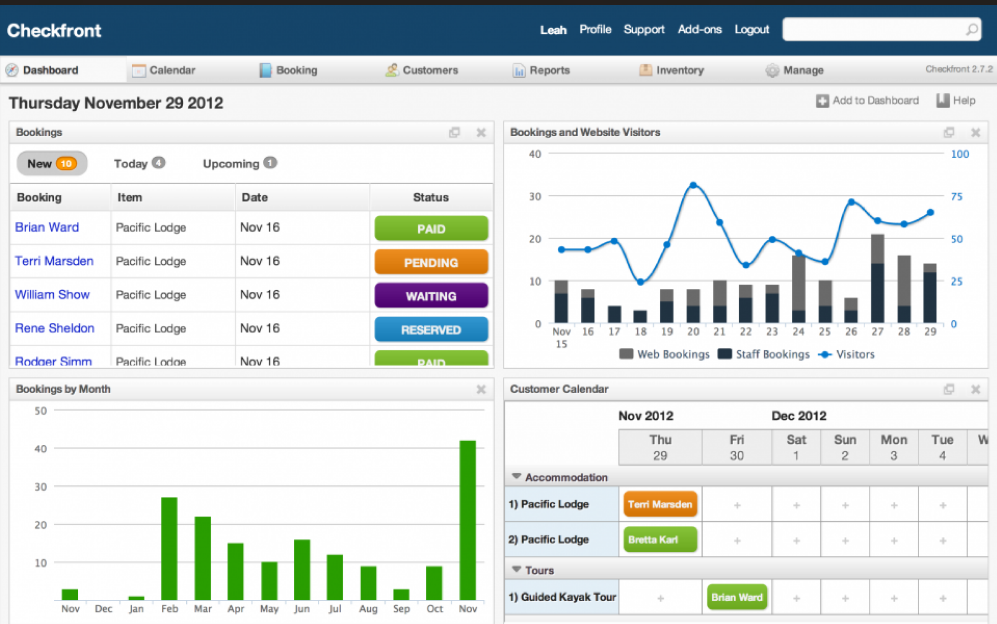This screenshot has width=997, height=624.
Task: Click the Booking tab icon
Action: coord(265,70)
